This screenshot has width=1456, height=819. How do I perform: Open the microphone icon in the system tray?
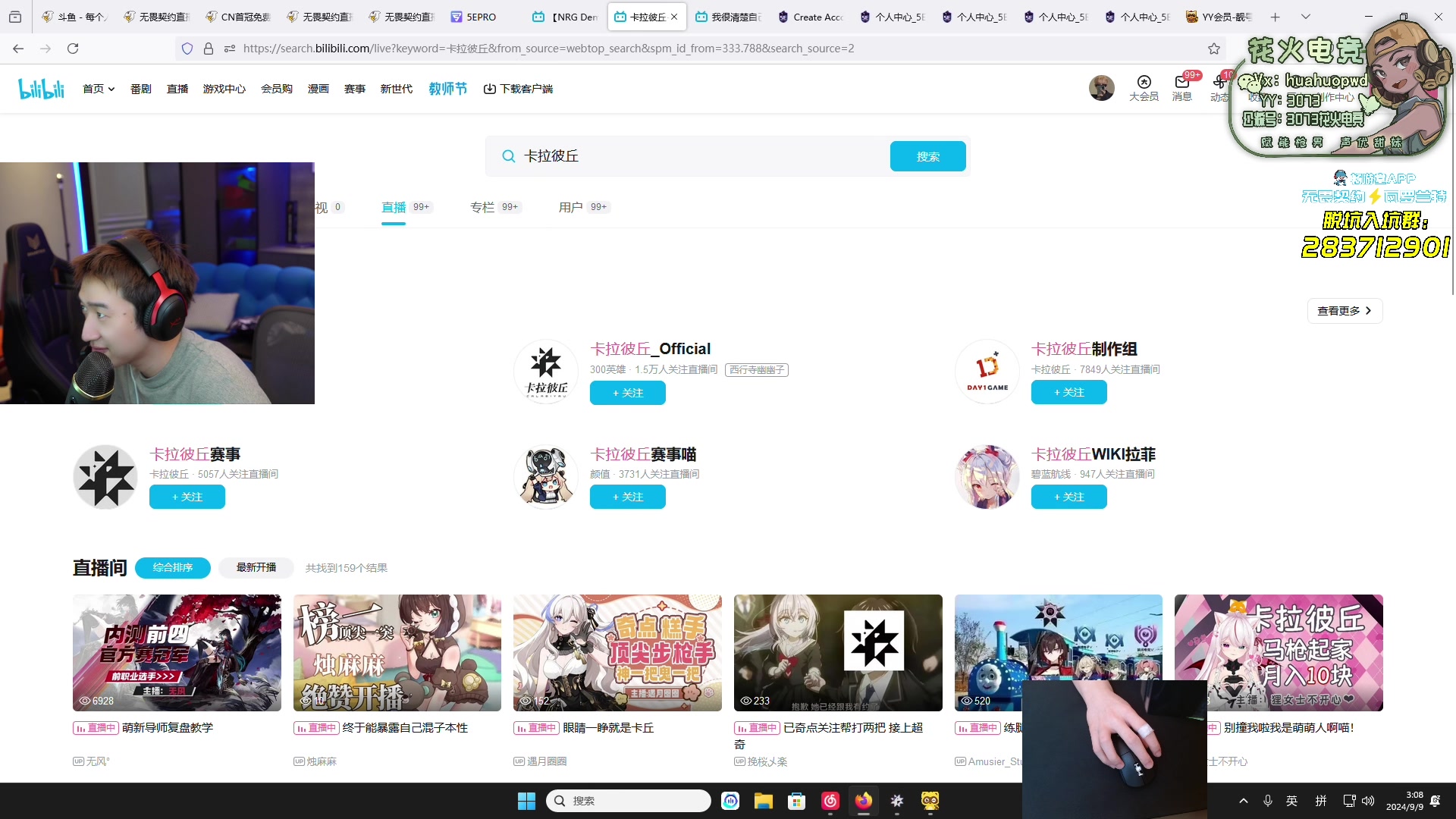point(1267,801)
